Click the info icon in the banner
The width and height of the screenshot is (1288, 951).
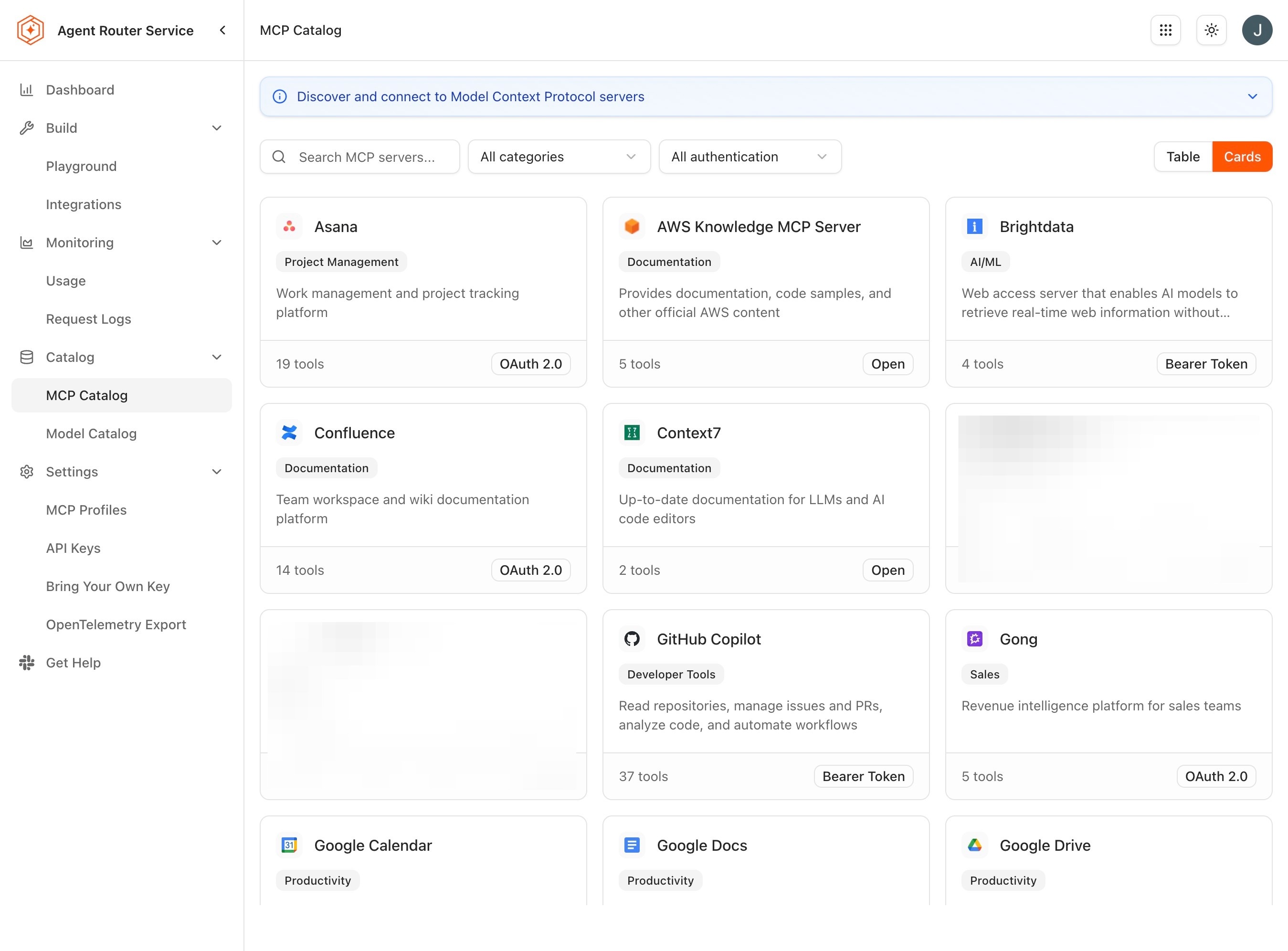pyautogui.click(x=280, y=96)
